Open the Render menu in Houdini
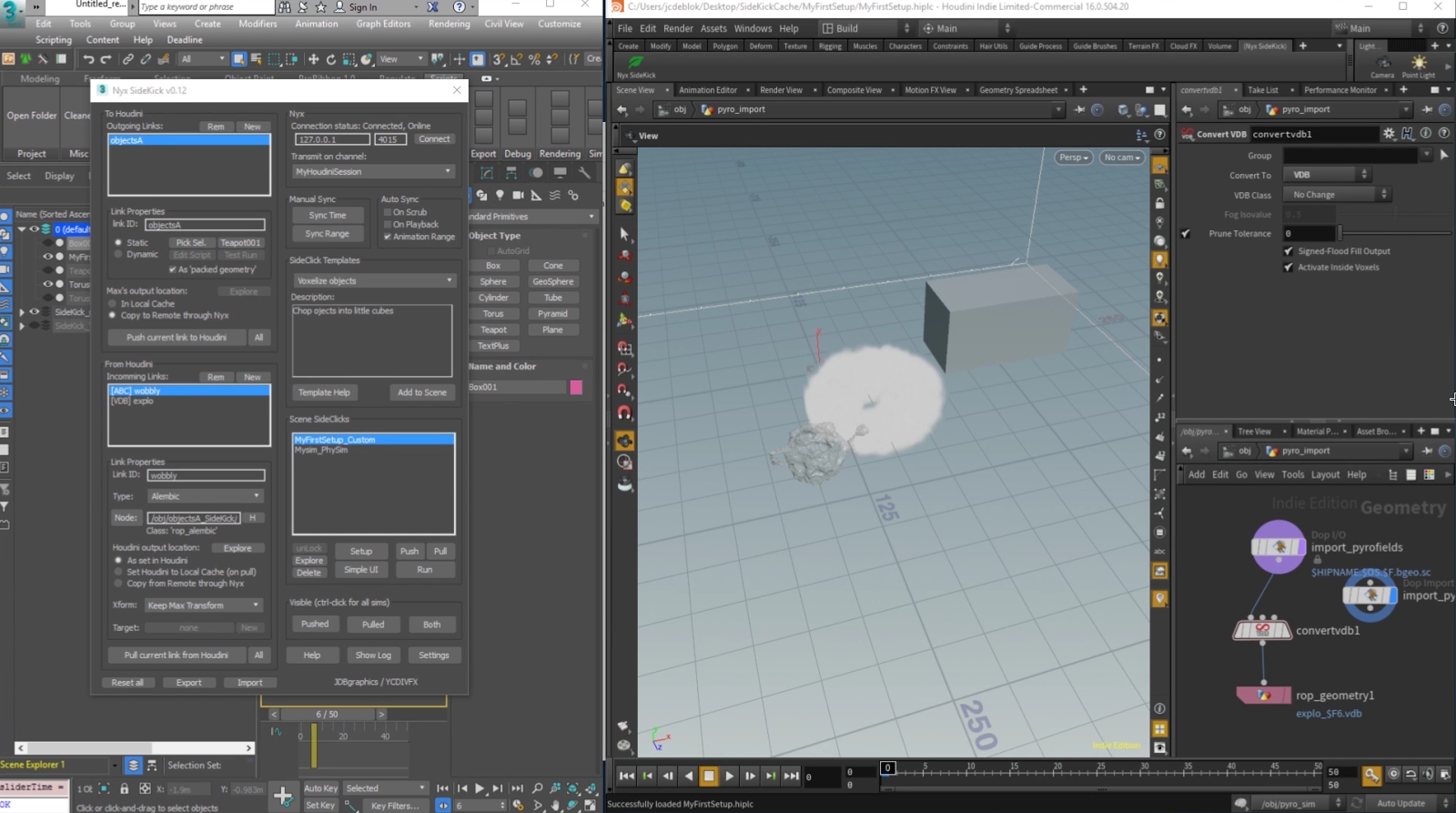 click(x=677, y=28)
